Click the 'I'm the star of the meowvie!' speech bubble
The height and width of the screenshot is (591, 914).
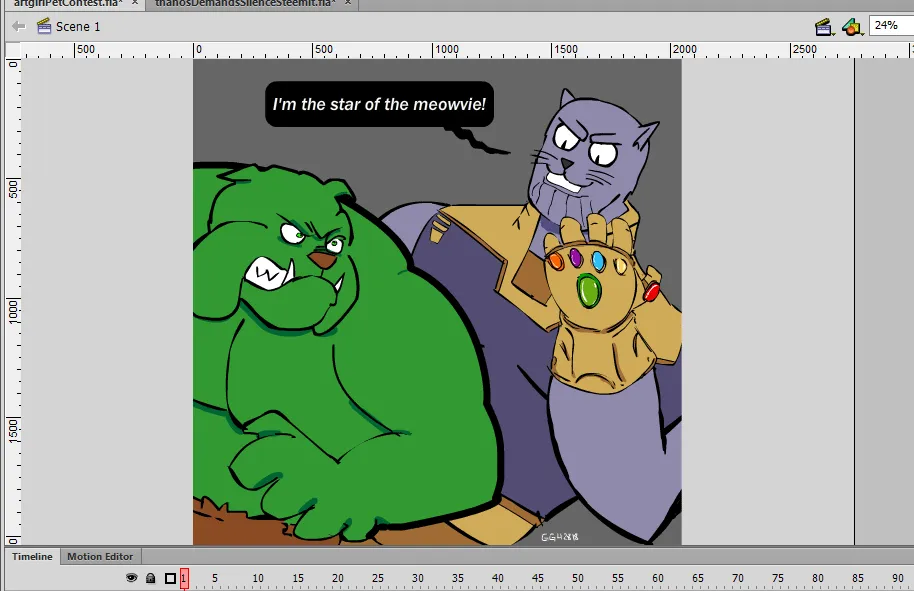pyautogui.click(x=379, y=104)
